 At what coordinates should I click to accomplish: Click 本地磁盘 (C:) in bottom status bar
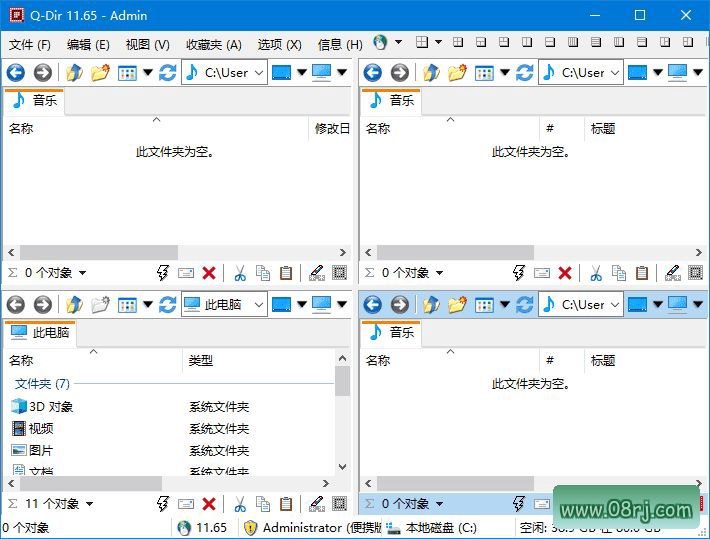pyautogui.click(x=431, y=528)
